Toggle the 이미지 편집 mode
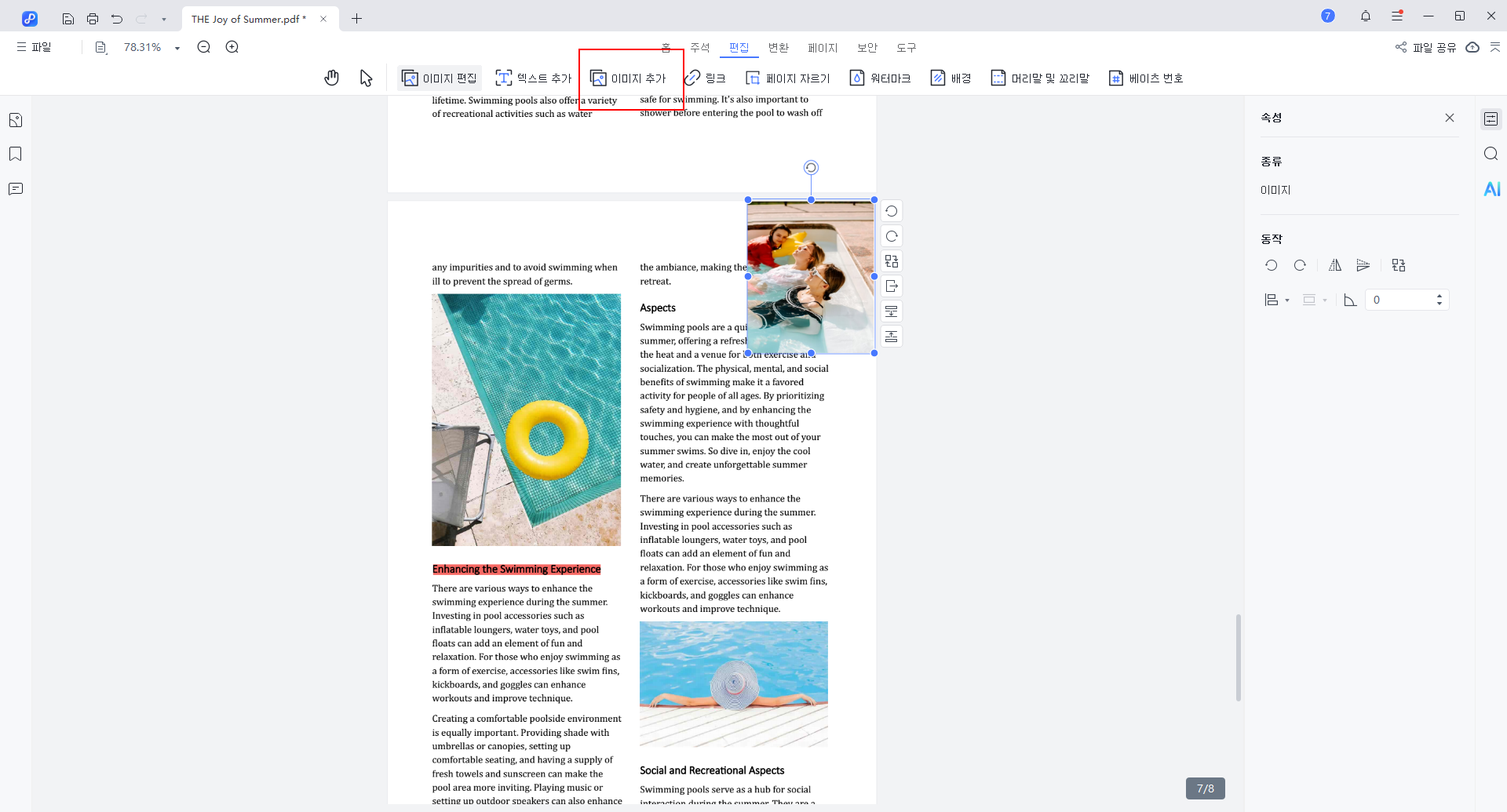This screenshot has height=812, width=1507. 440,78
